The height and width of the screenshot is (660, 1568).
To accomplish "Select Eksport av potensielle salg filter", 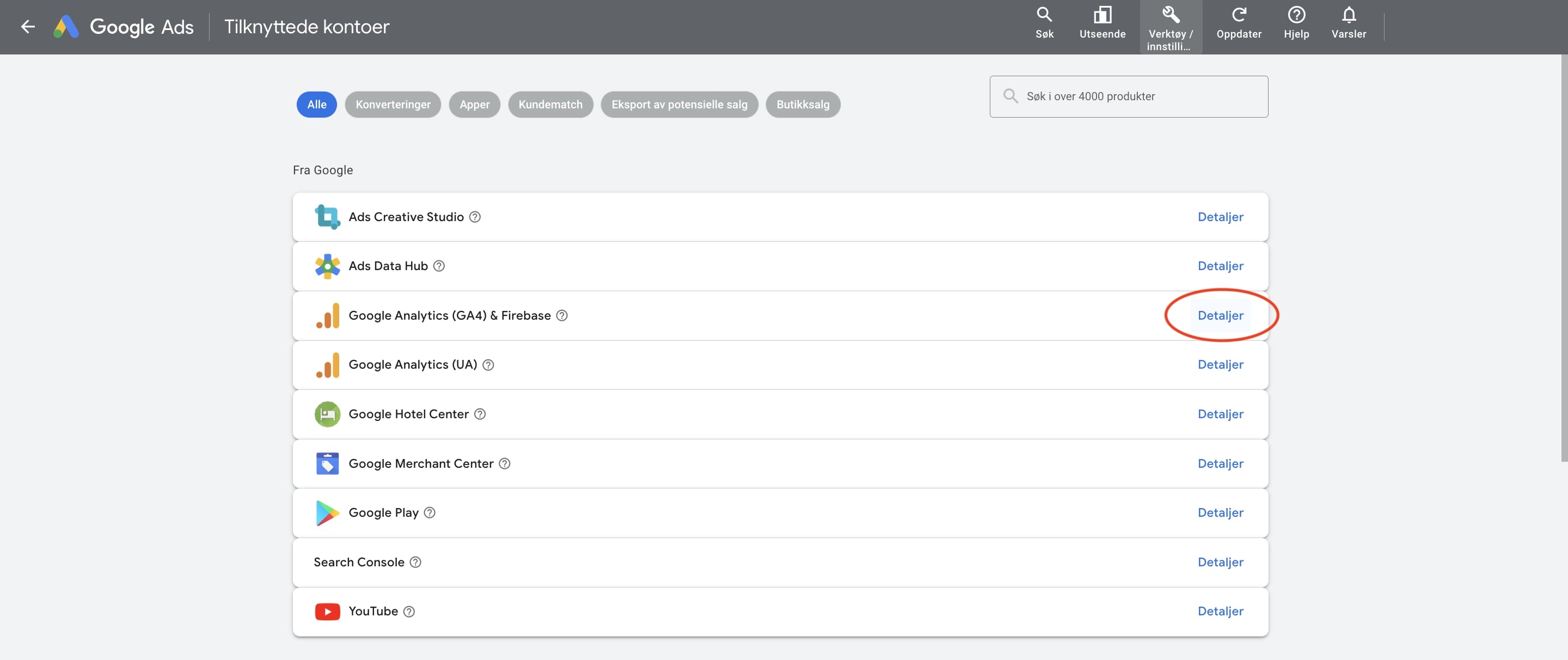I will pos(679,104).
